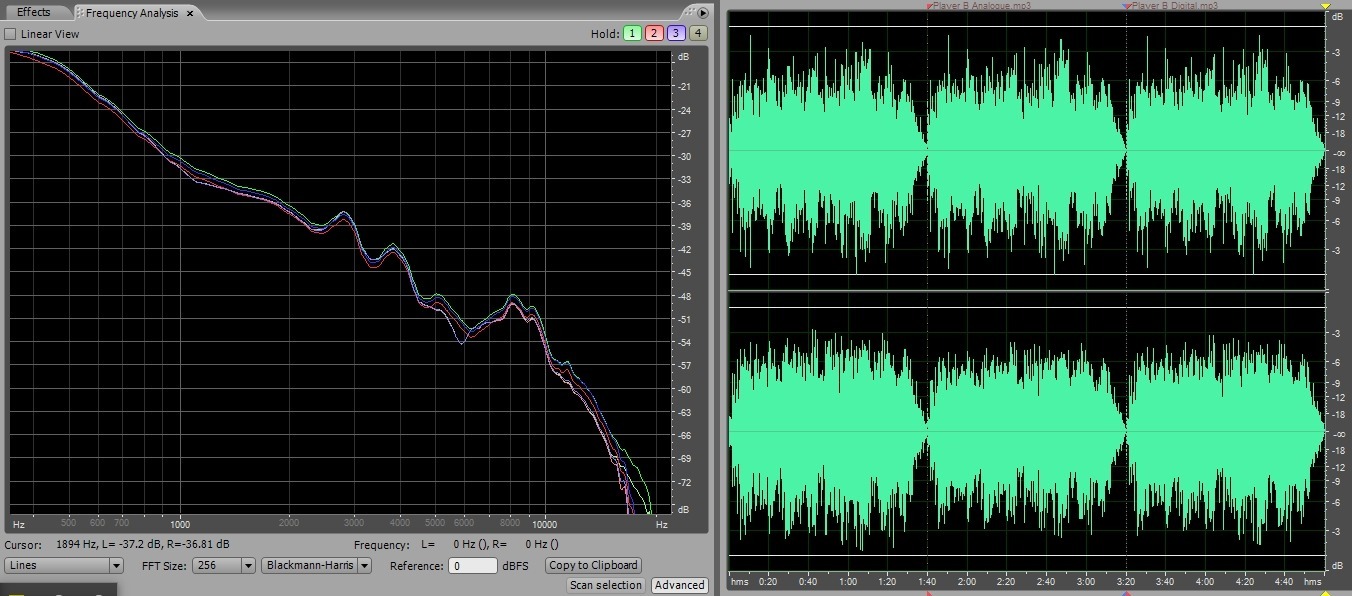Click Copy to Clipboard button
The height and width of the screenshot is (596, 1352).
point(593,565)
